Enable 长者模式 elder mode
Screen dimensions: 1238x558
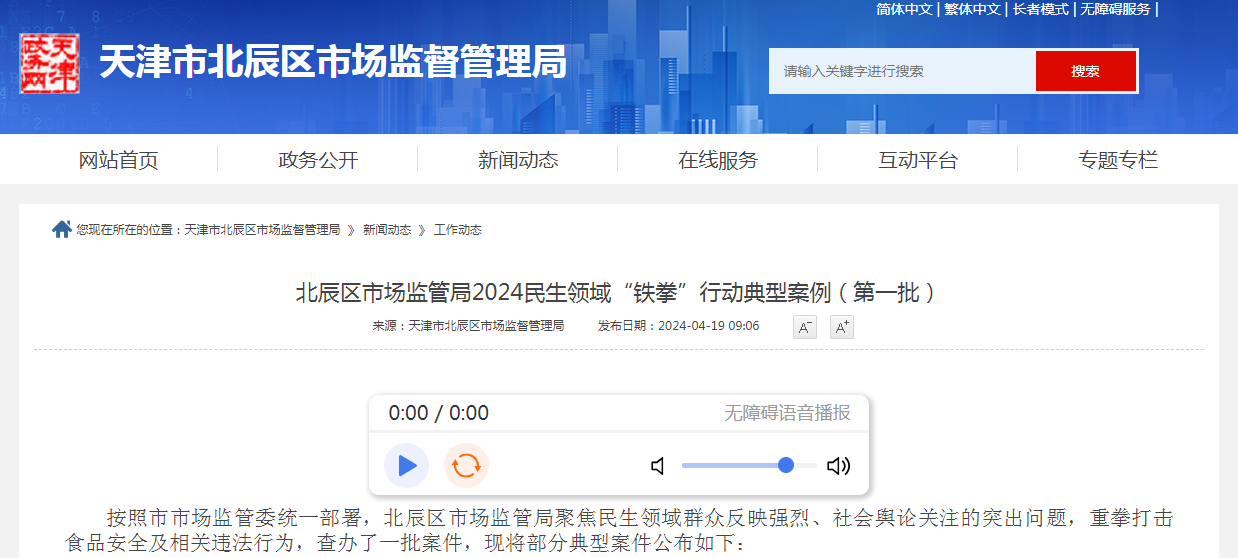1040,9
